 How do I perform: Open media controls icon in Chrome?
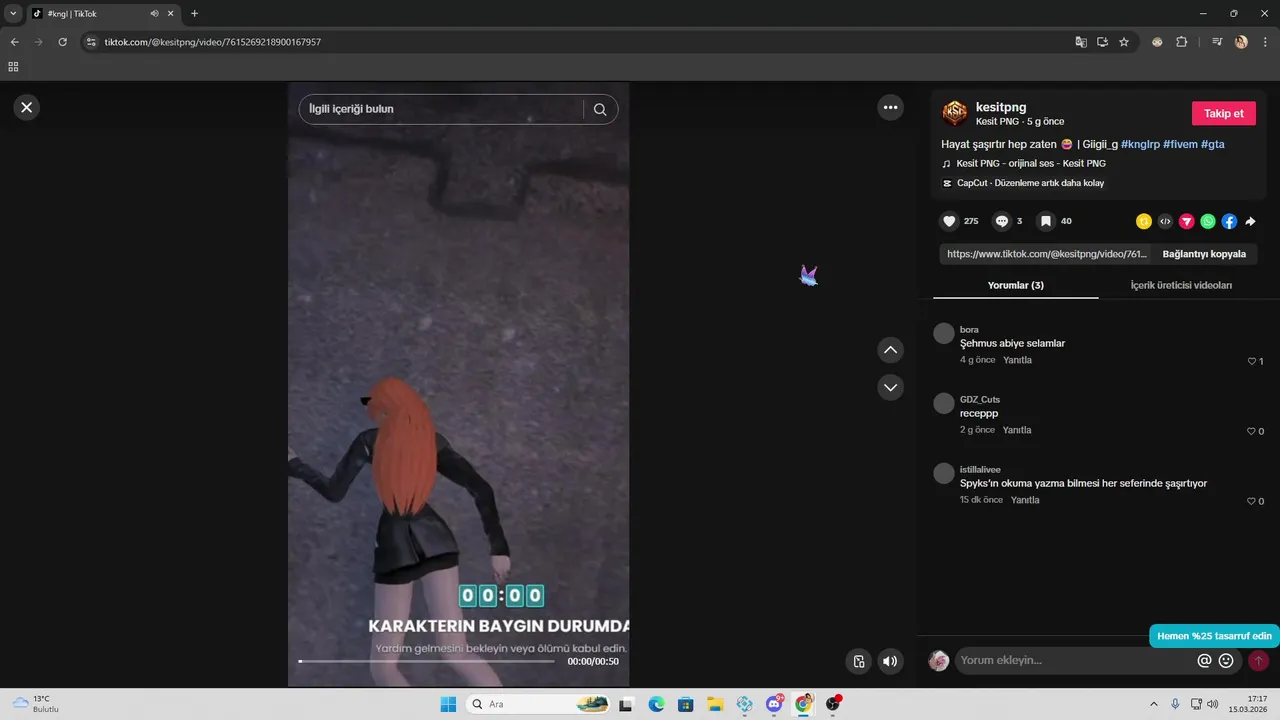tap(1217, 42)
